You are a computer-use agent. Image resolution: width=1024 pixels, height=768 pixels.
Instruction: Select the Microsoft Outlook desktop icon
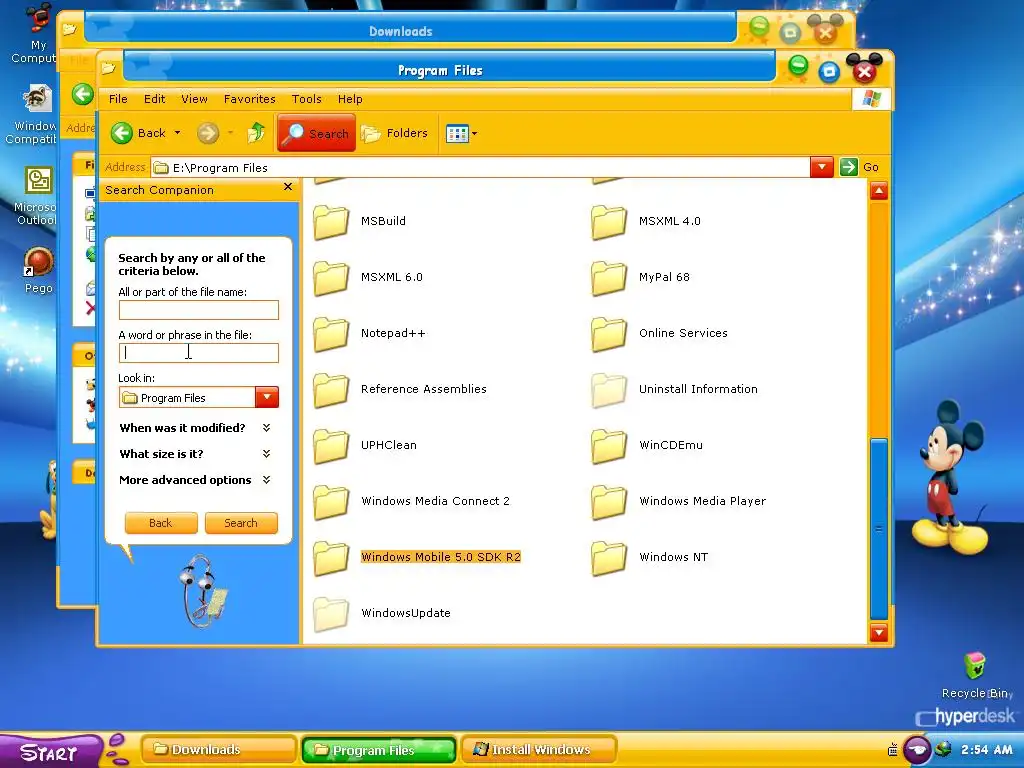pyautogui.click(x=39, y=181)
